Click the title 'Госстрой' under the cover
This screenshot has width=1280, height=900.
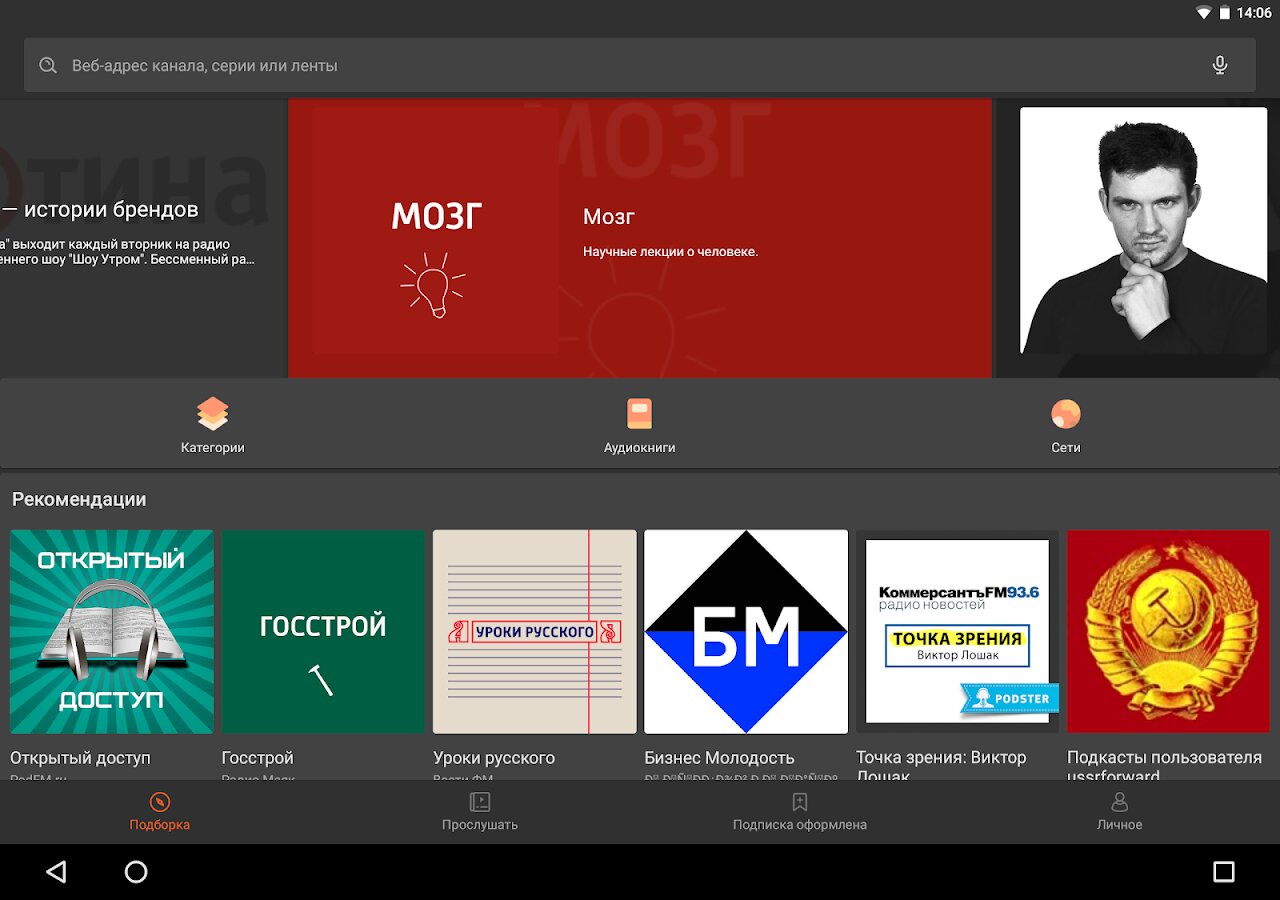click(x=257, y=758)
